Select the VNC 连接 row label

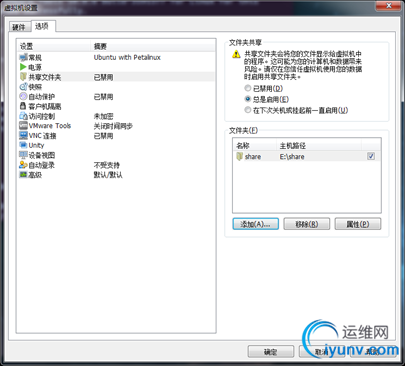[x=42, y=136]
